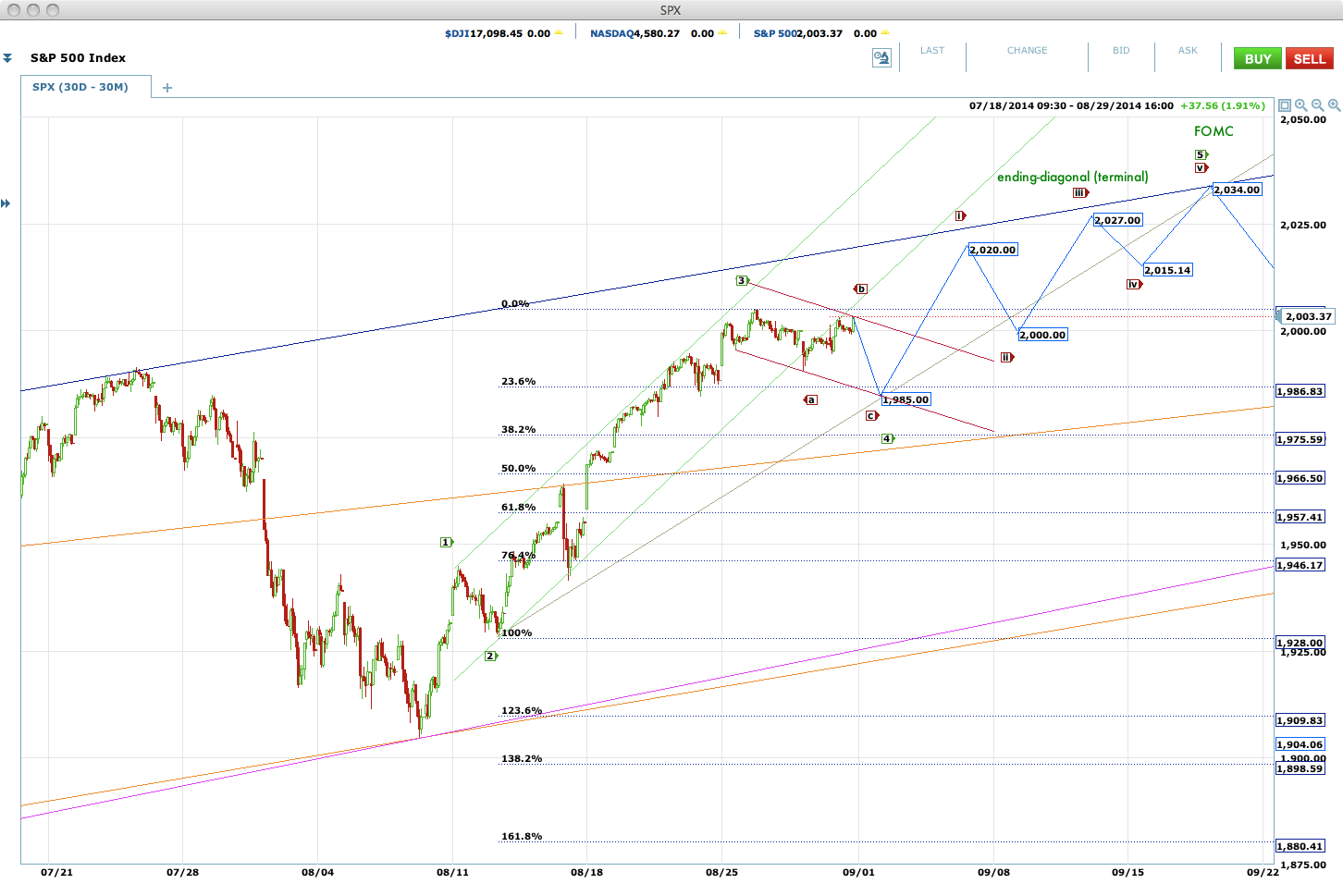Expand the double-chevron beside S&P 500 Index

[7, 58]
